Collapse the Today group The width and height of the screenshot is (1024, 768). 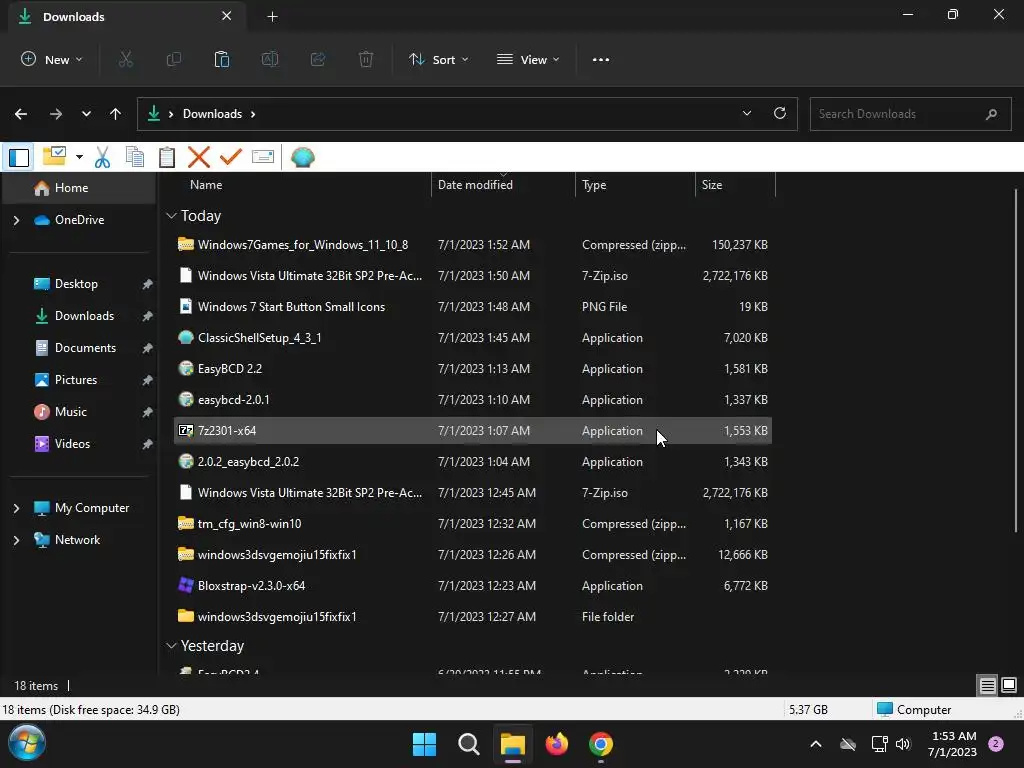tap(171, 216)
